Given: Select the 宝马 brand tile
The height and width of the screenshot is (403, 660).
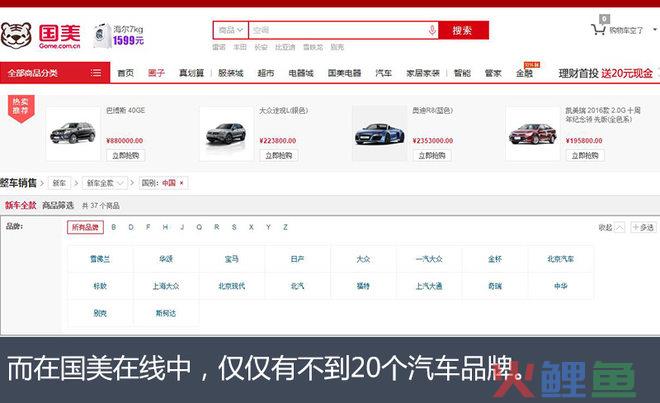Looking at the screenshot, I should click(232, 259).
